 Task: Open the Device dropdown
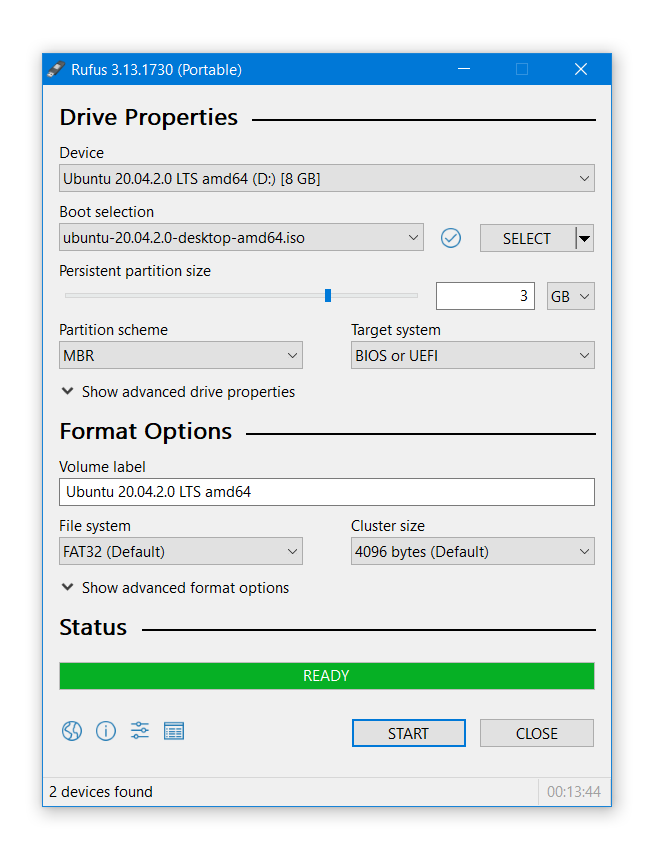pos(326,178)
